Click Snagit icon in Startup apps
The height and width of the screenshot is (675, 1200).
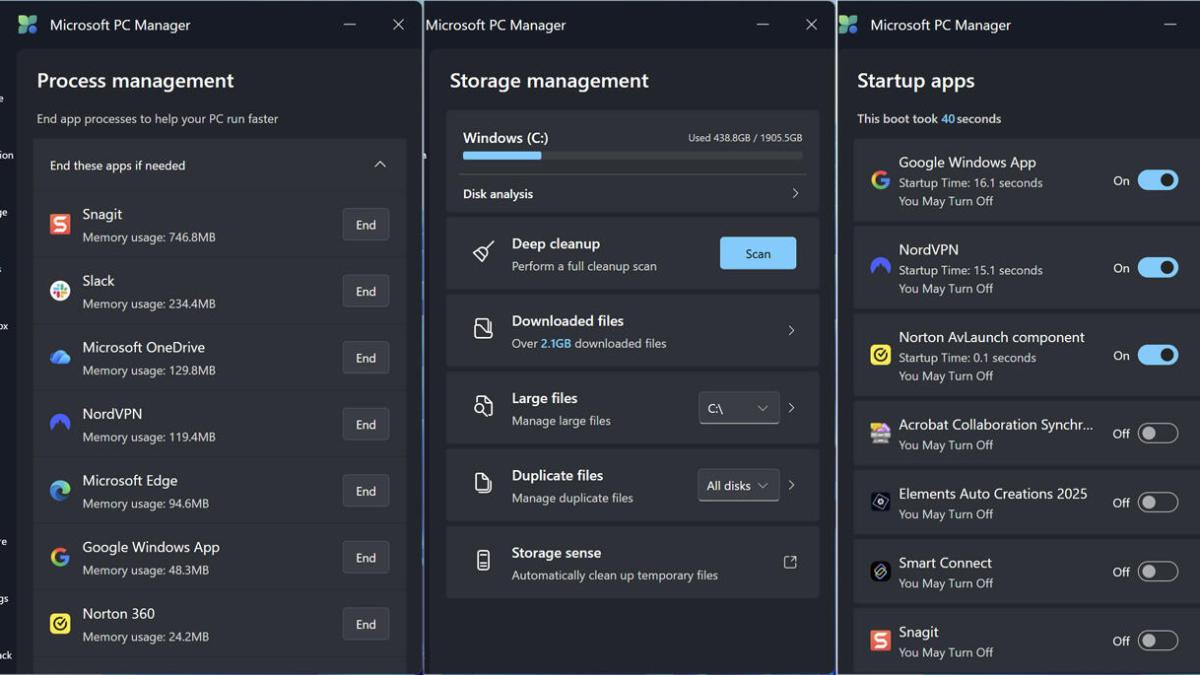coord(880,640)
